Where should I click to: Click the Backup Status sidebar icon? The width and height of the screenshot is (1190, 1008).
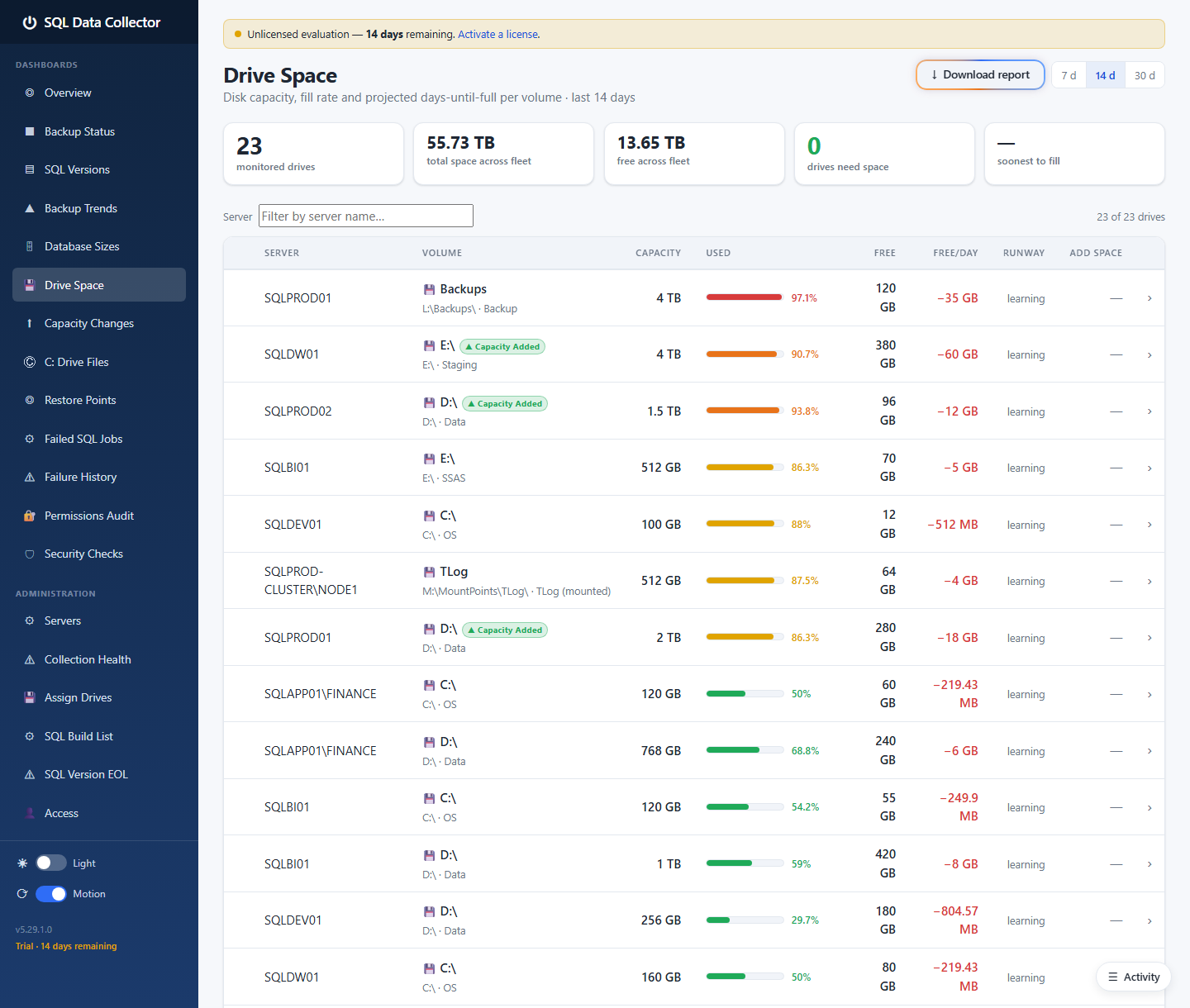coord(30,131)
